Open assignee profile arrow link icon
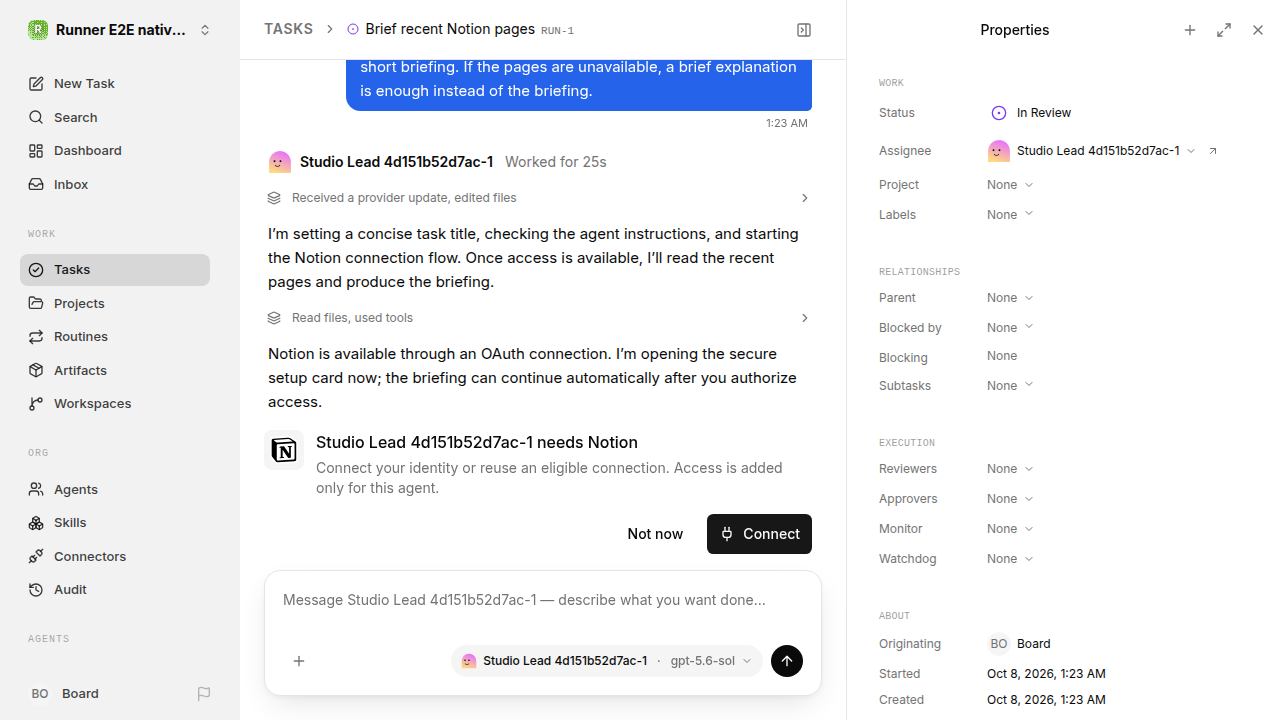The image size is (1280, 720). pyautogui.click(x=1213, y=151)
